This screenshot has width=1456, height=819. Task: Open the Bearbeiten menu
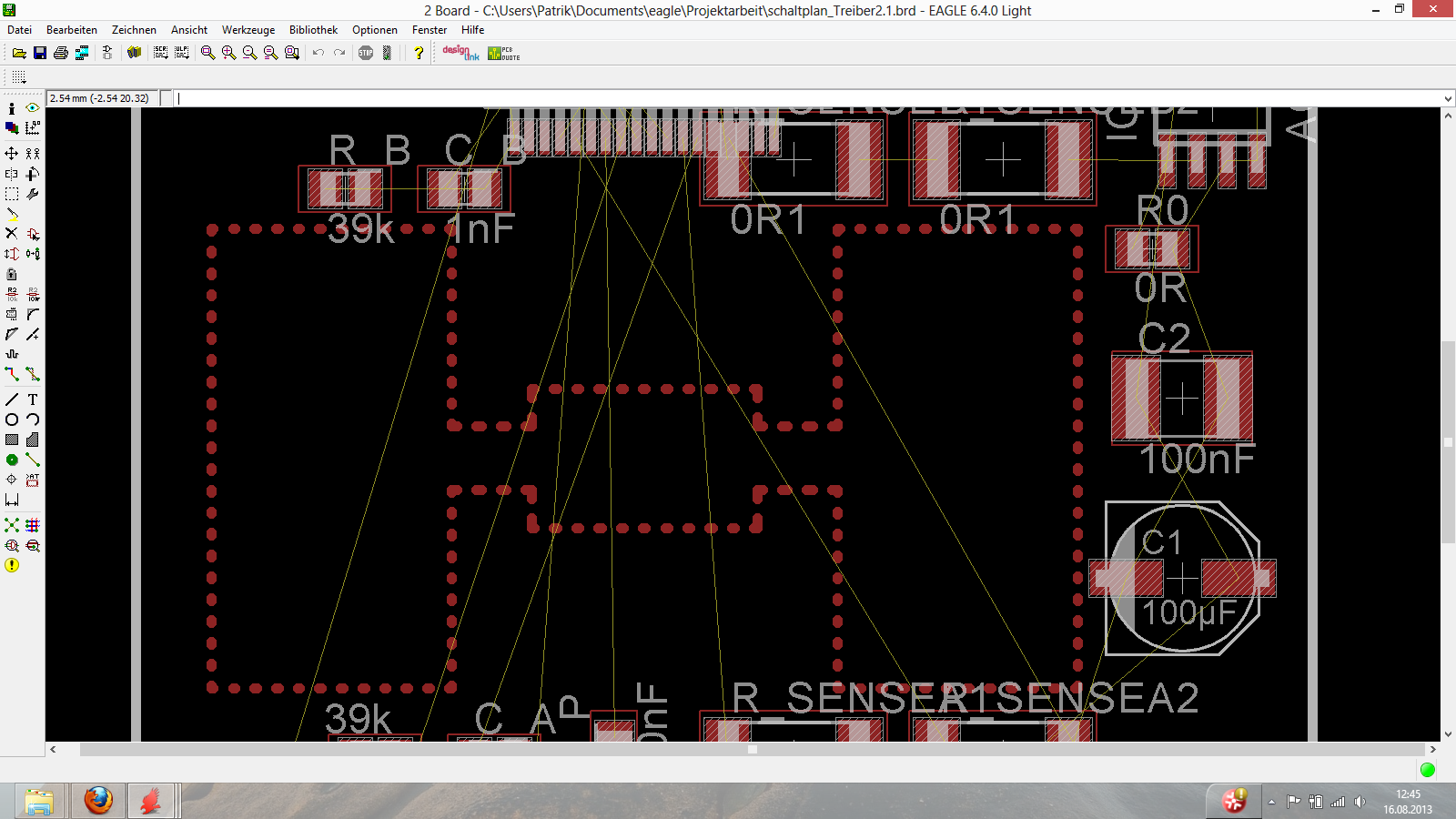tap(72, 30)
